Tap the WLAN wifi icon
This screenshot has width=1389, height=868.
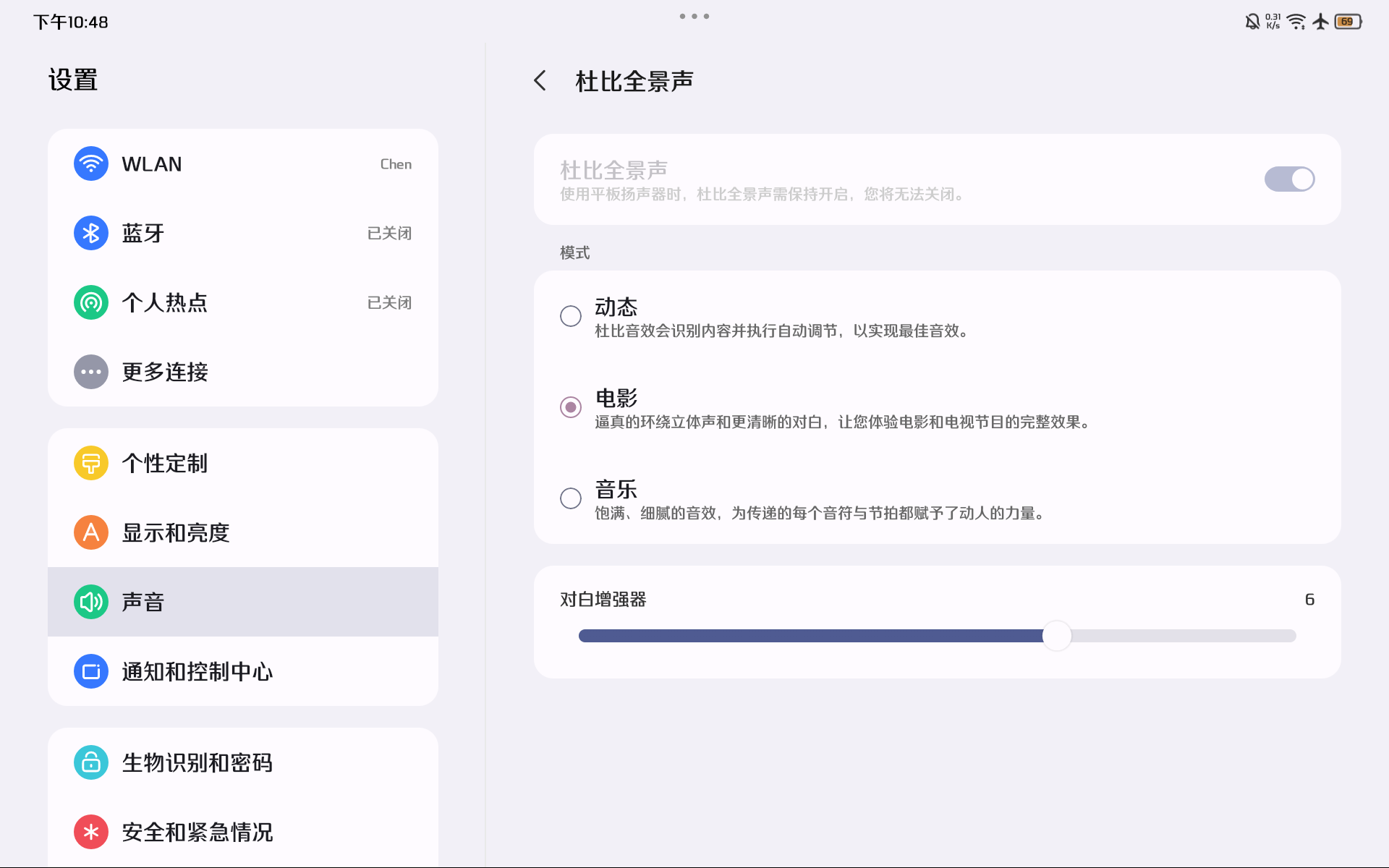click(x=91, y=164)
